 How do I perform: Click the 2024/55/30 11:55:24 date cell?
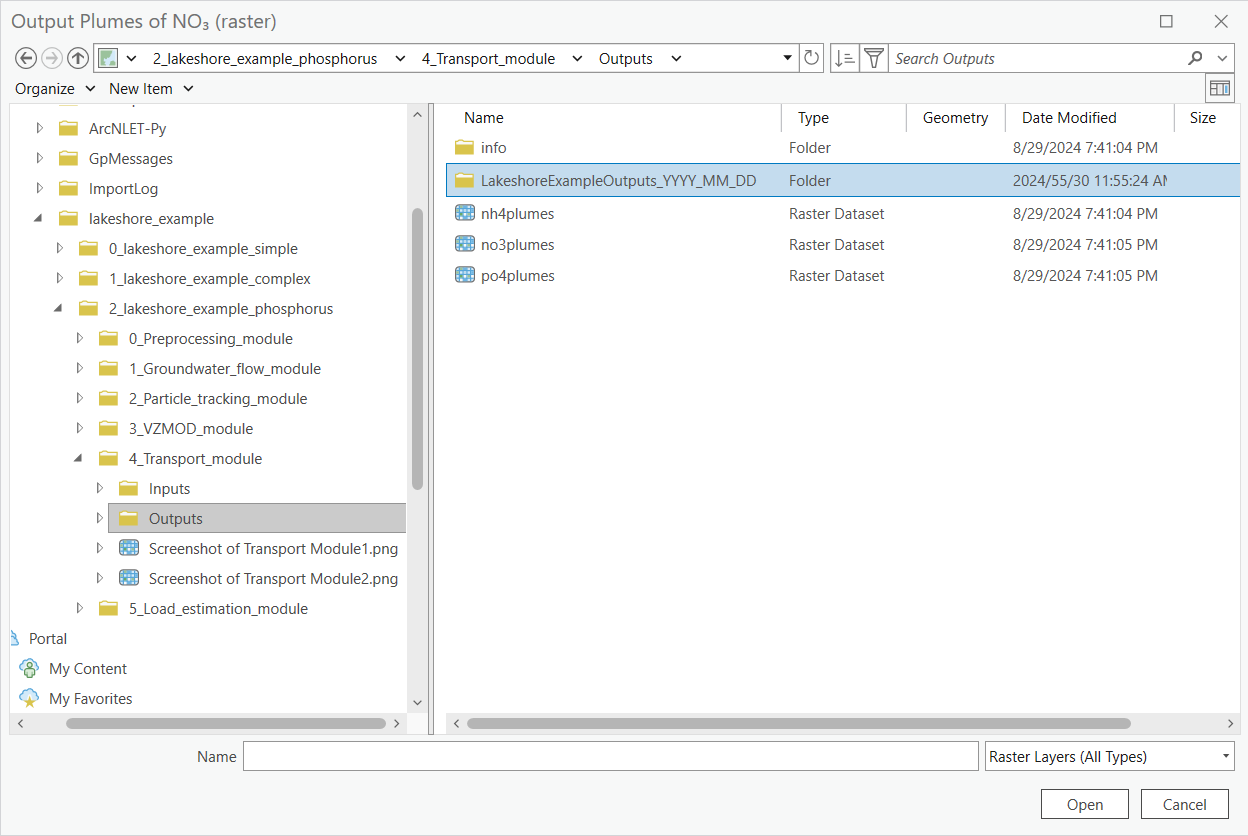coord(1089,181)
